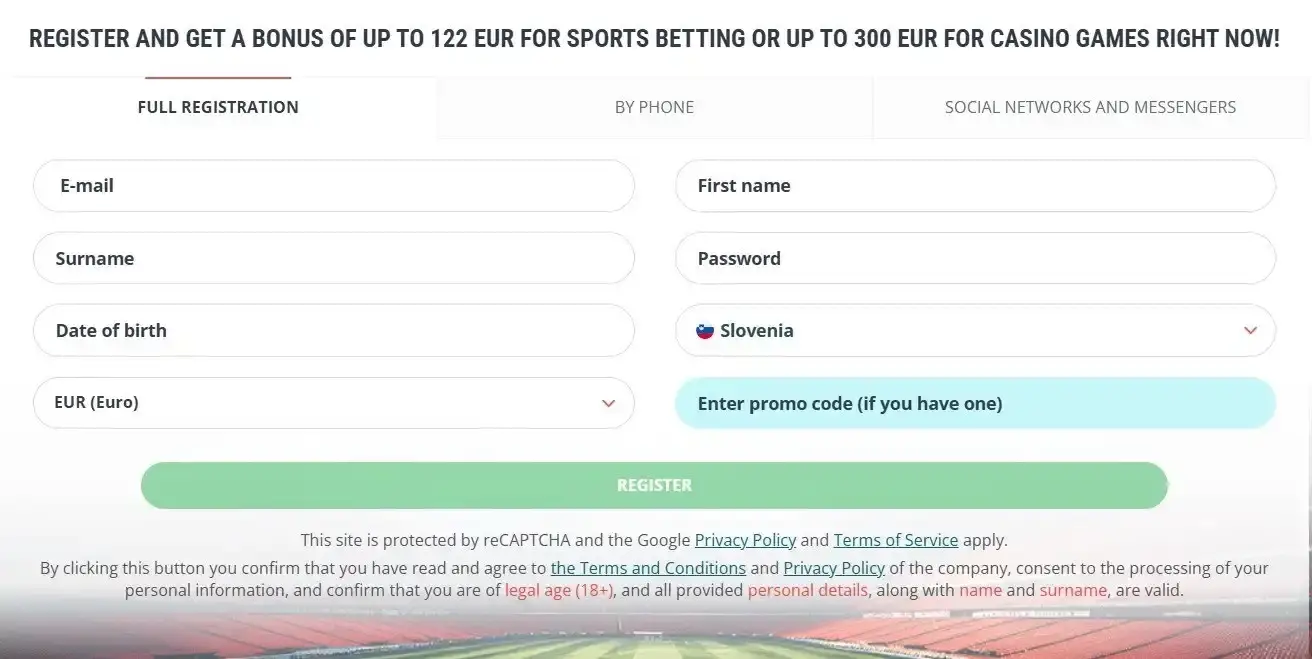The image size is (1312, 659).
Task: Switch to the Full Registration tab
Action: point(218,107)
